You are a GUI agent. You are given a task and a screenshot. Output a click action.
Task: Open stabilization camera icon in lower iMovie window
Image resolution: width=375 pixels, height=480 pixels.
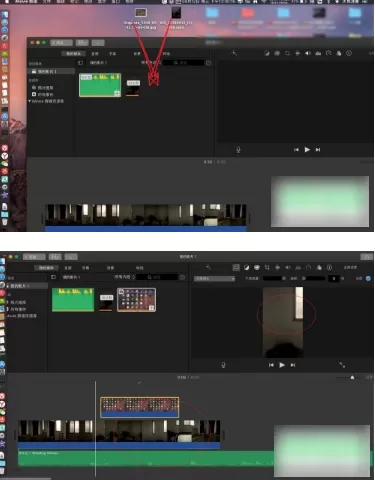pos(277,267)
